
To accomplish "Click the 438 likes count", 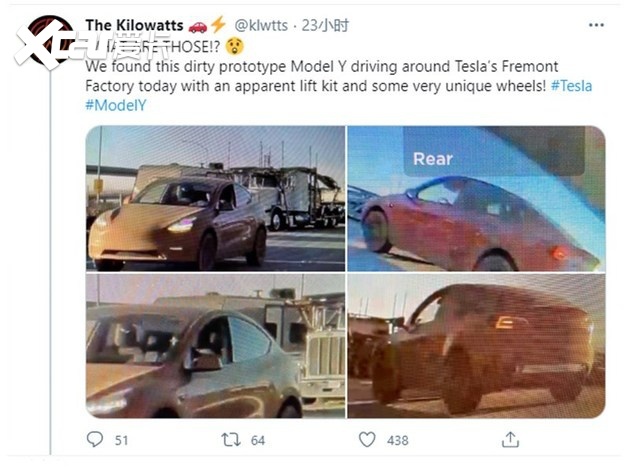I will click(x=398, y=439).
